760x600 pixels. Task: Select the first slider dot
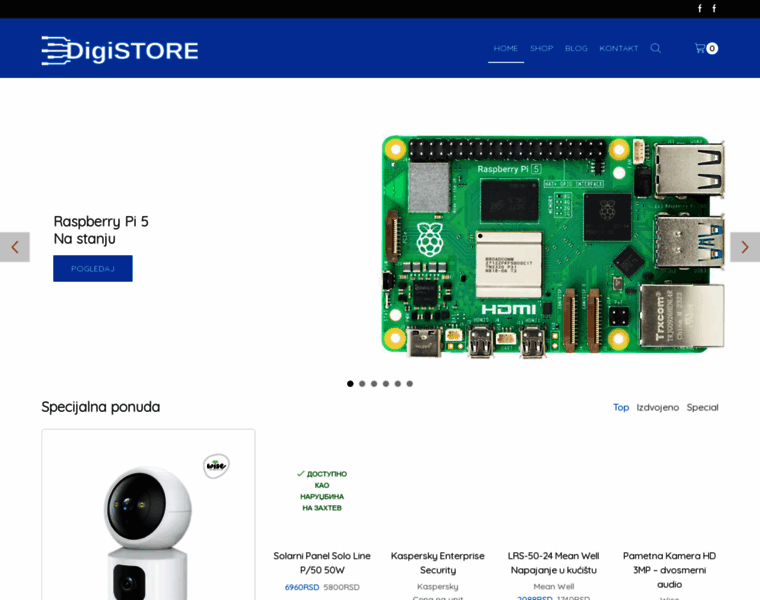pyautogui.click(x=350, y=384)
